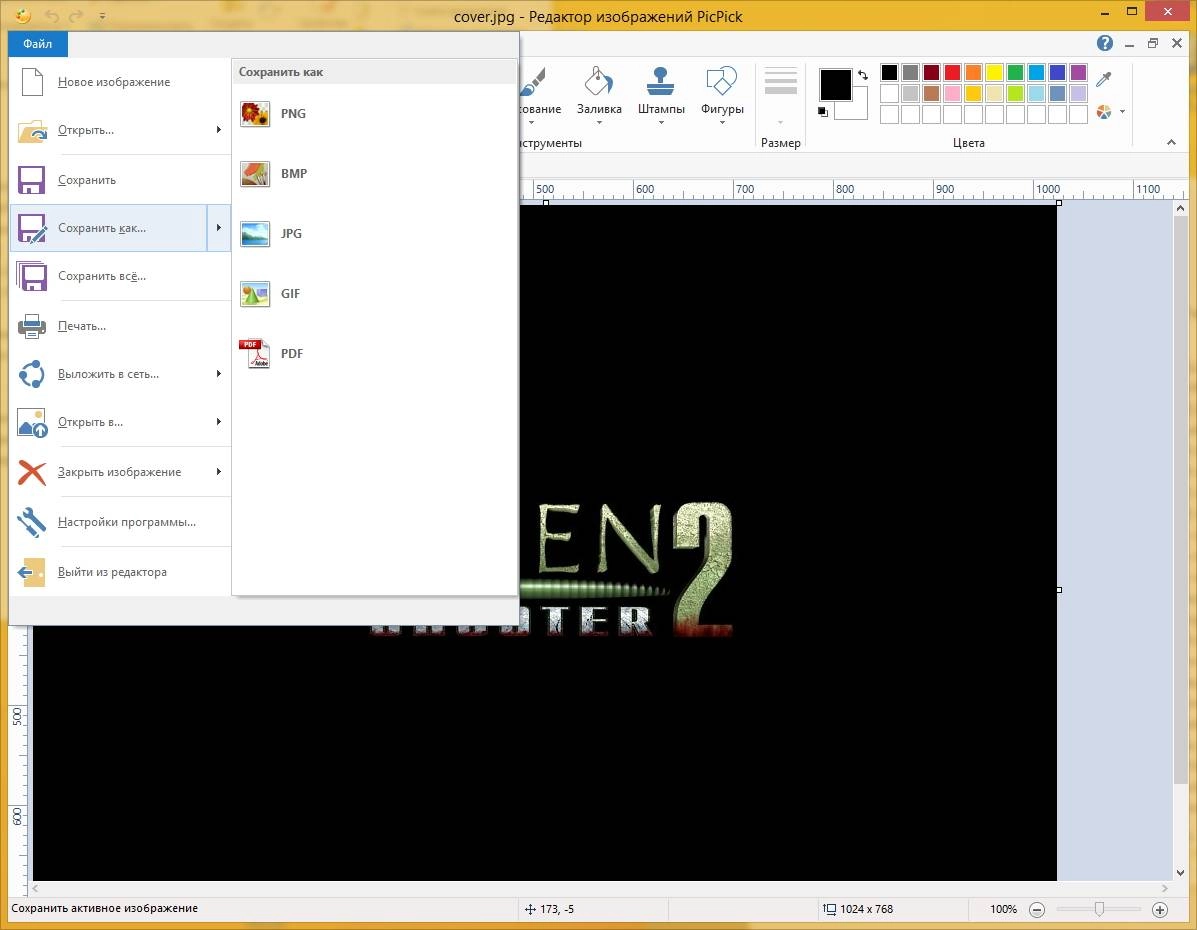Click the horizontal scrollbar left arrow

click(34, 888)
